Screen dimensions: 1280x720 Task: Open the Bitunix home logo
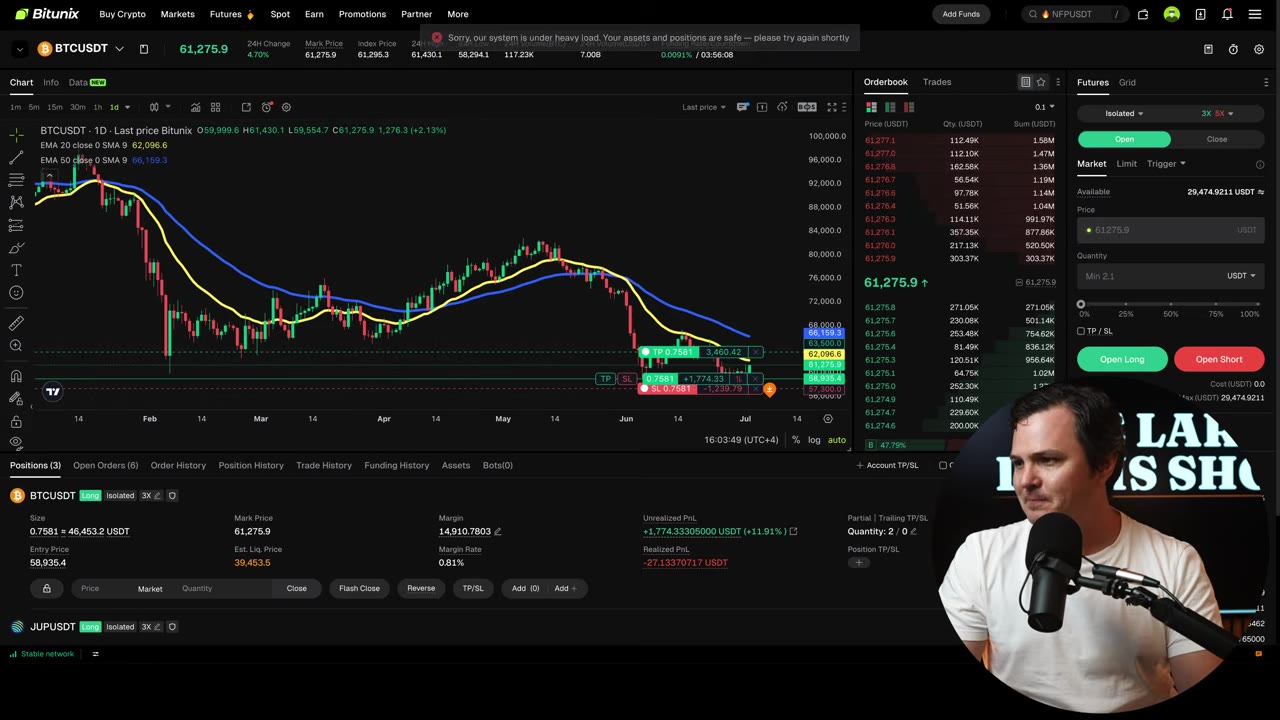pos(47,14)
